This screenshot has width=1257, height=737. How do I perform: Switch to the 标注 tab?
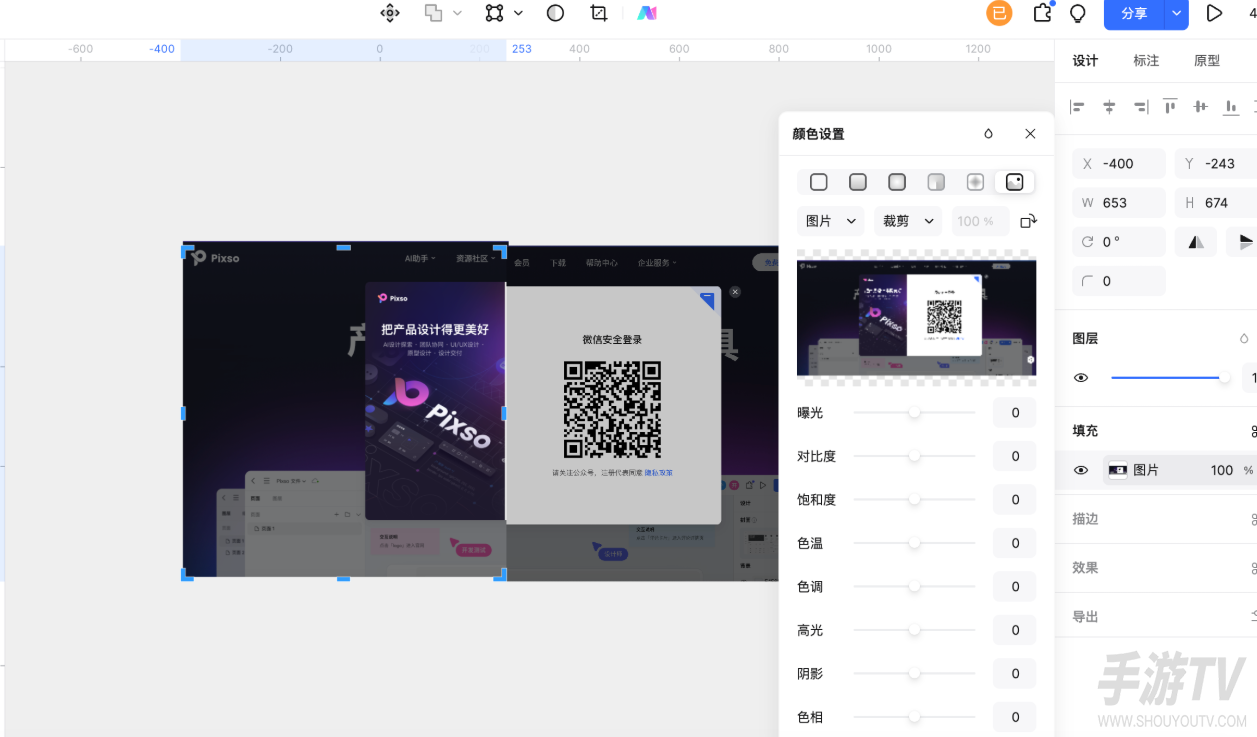click(x=1146, y=61)
